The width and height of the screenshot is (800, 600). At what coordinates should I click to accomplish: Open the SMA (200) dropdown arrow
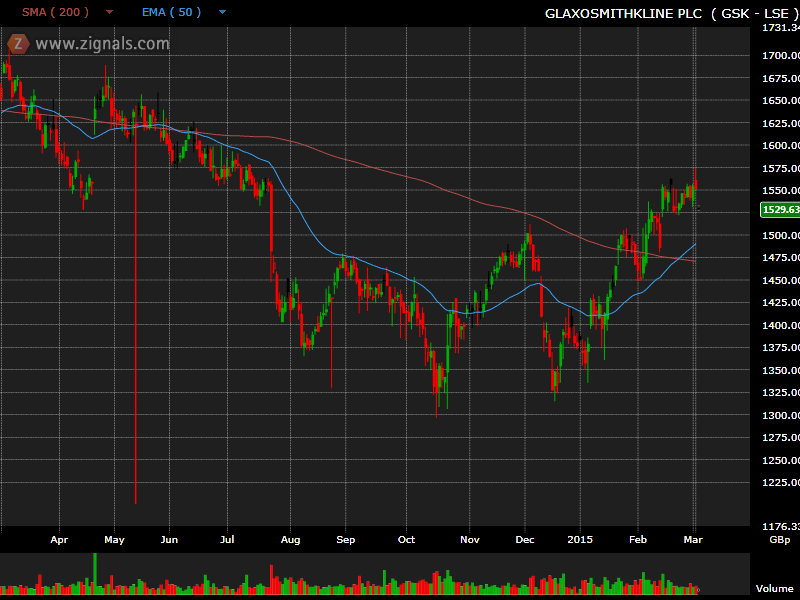tap(108, 12)
